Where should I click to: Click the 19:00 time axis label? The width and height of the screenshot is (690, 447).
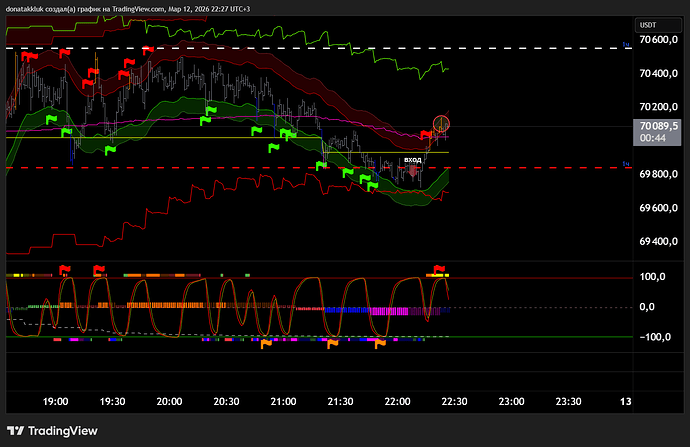pyautogui.click(x=55, y=401)
